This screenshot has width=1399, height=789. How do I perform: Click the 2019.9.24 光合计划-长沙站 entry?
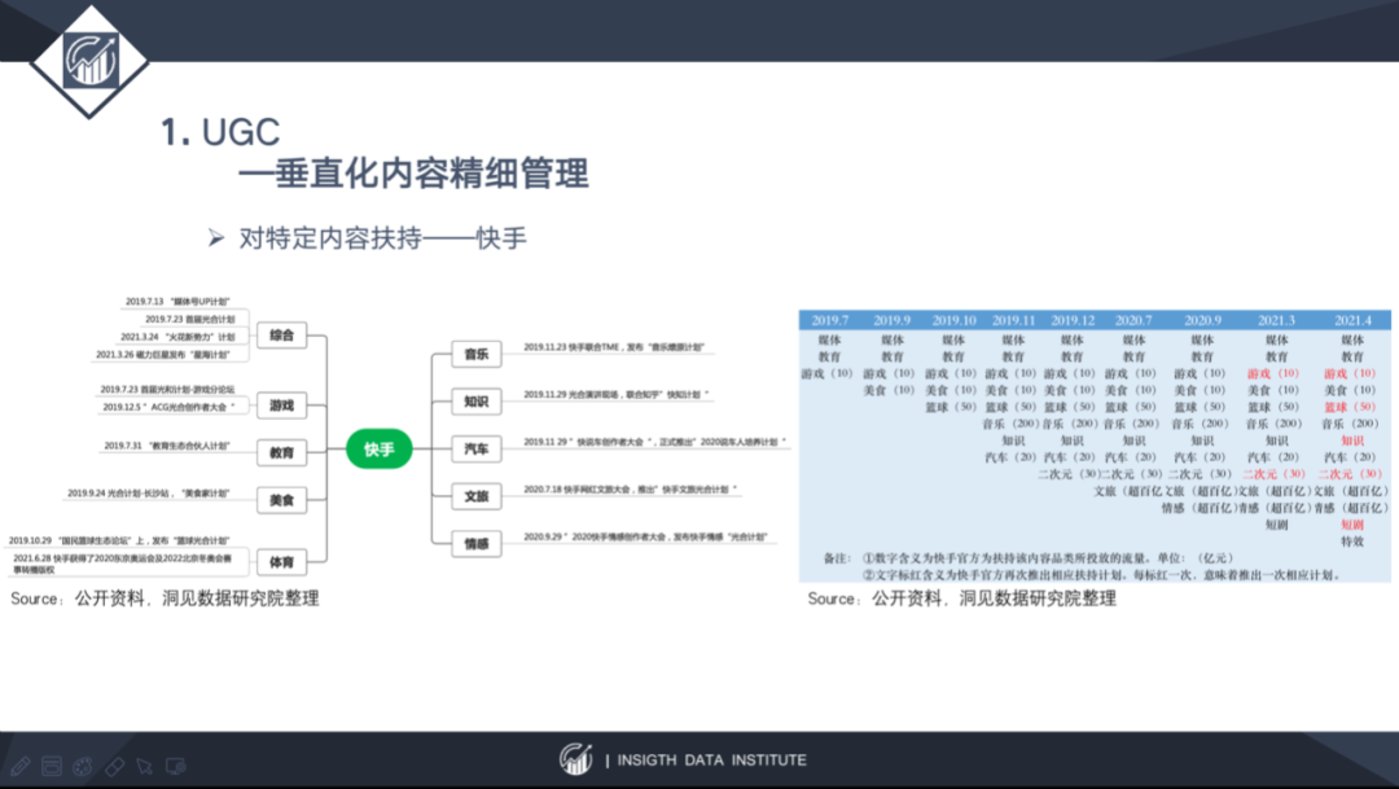coord(149,493)
